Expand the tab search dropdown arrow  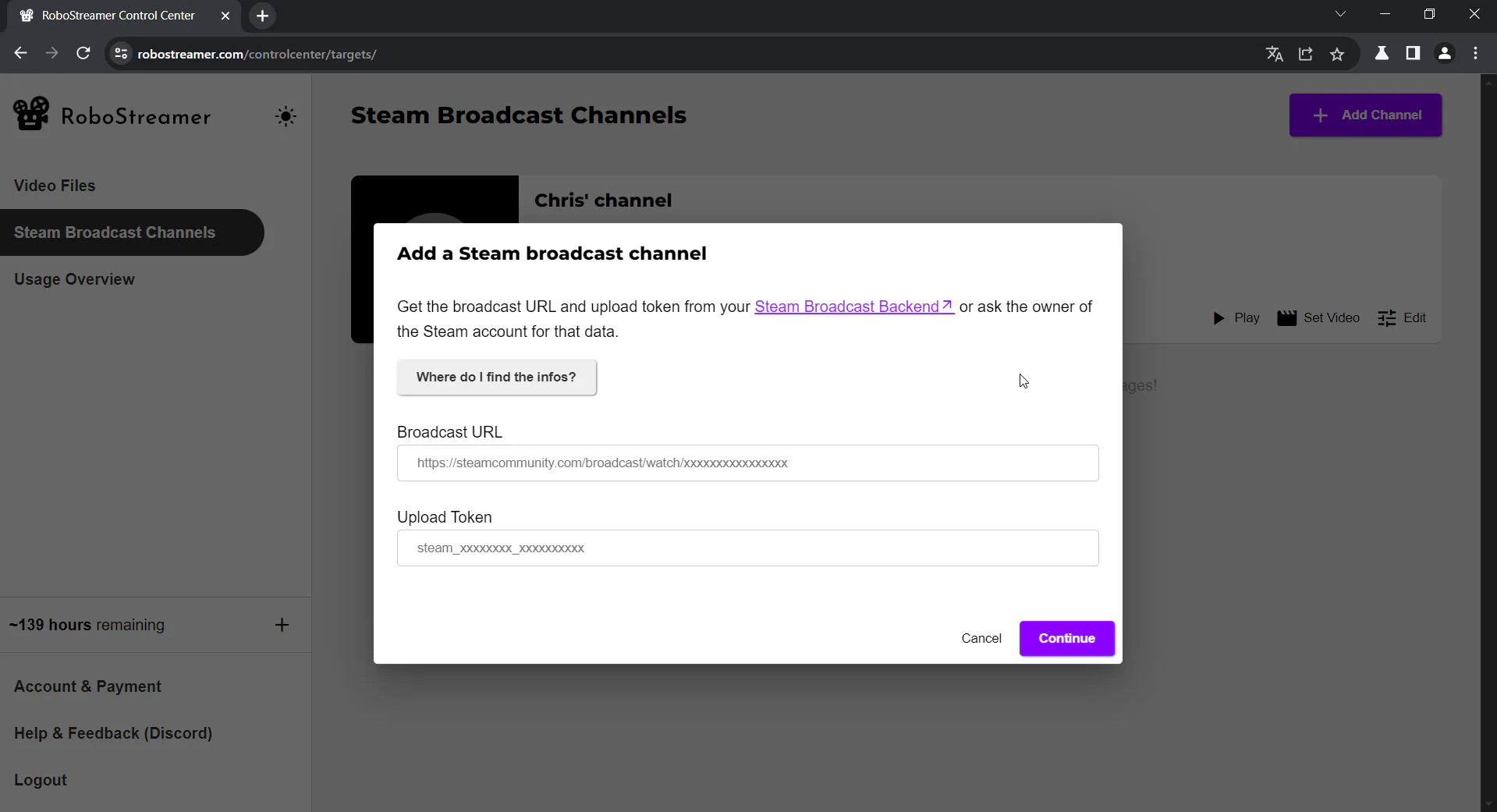(1340, 14)
